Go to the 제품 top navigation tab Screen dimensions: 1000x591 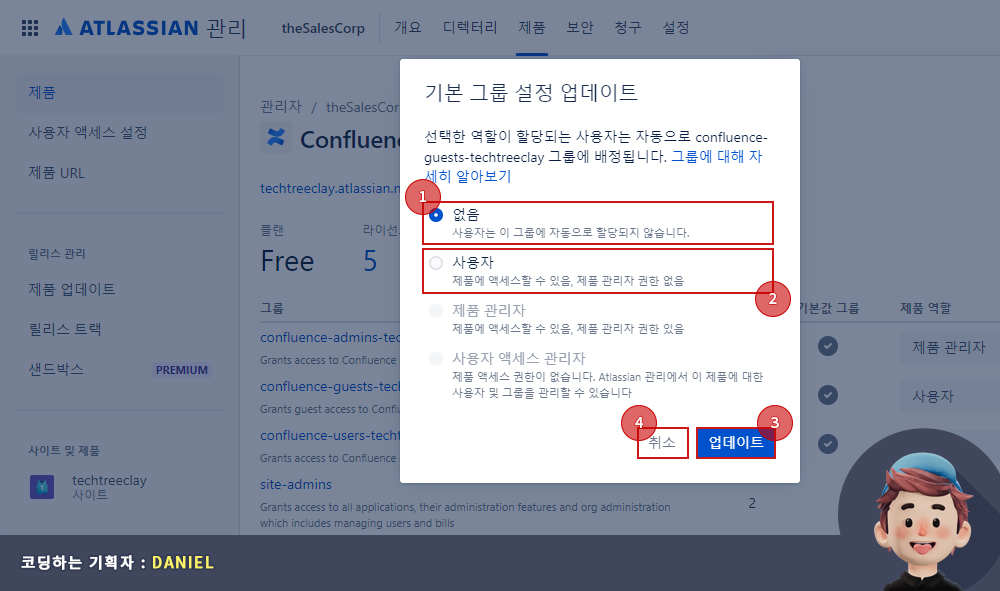[532, 27]
